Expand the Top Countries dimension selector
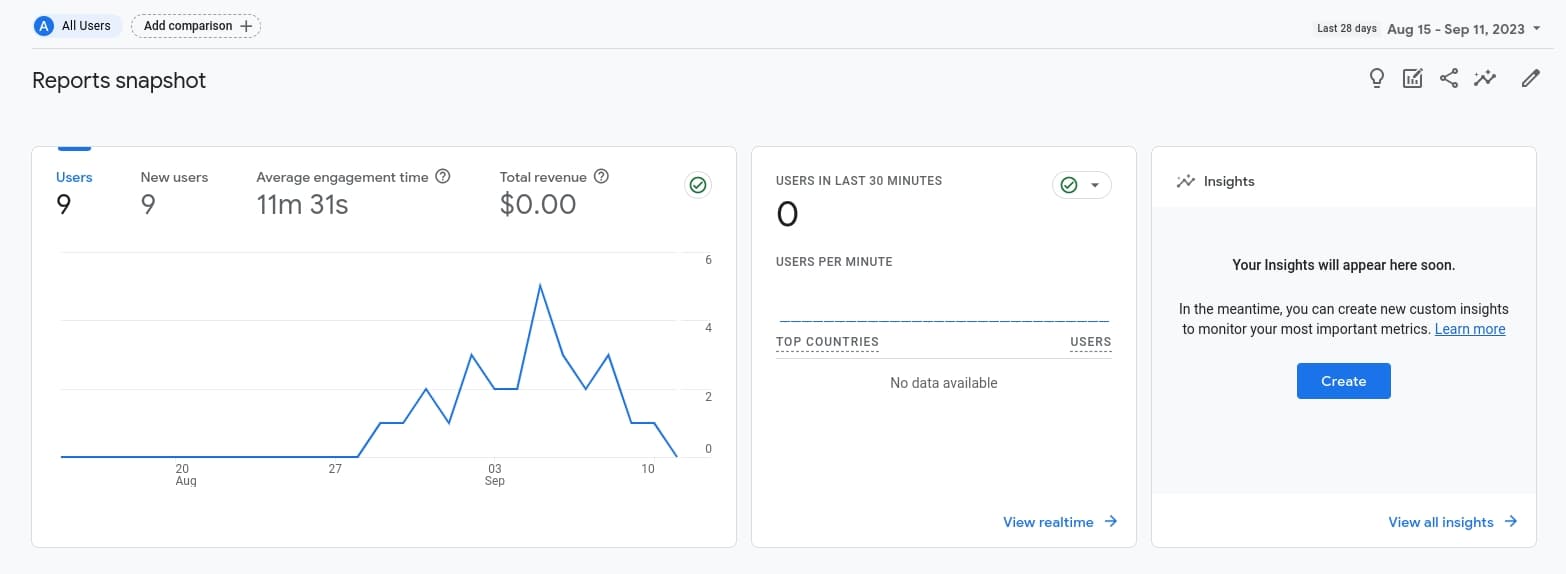The height and width of the screenshot is (574, 1566). (x=827, y=342)
